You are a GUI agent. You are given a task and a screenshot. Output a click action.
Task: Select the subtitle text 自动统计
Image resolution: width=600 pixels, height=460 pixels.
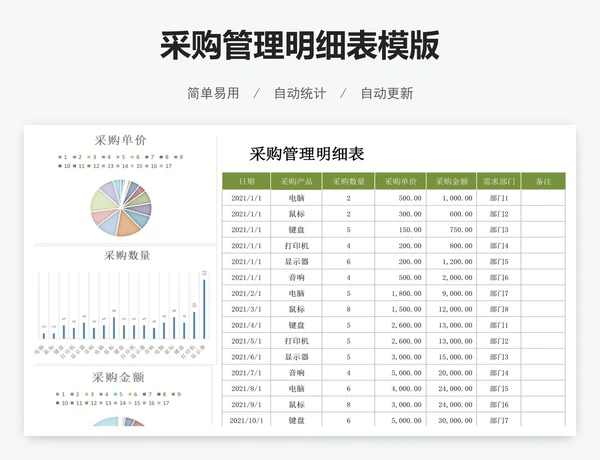click(x=300, y=93)
